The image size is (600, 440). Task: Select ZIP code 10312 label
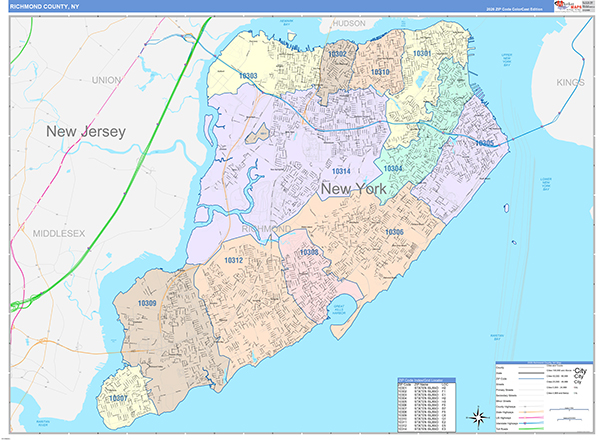233,260
